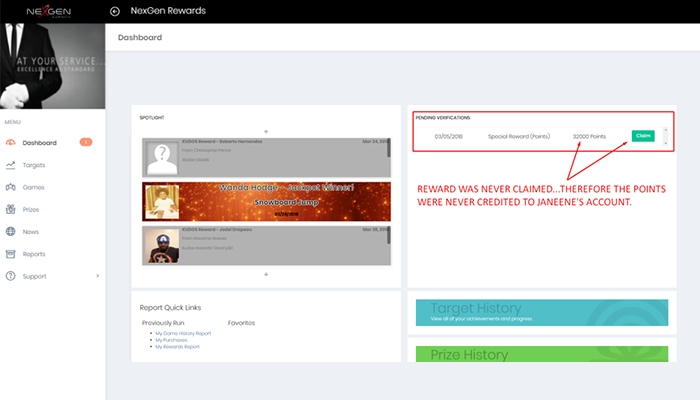
Task: Open My Purchases report link
Action: point(172,340)
